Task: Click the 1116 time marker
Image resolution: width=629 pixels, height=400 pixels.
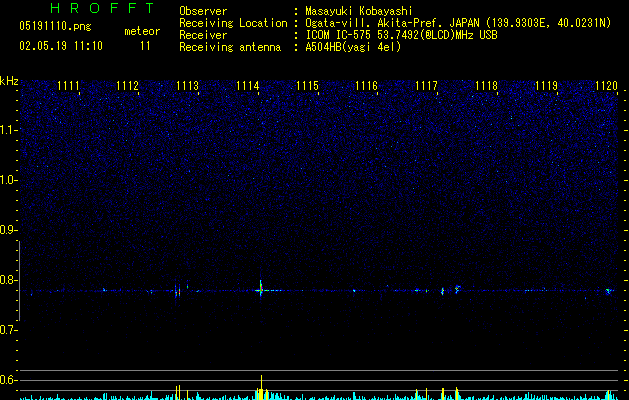Action: (367, 86)
